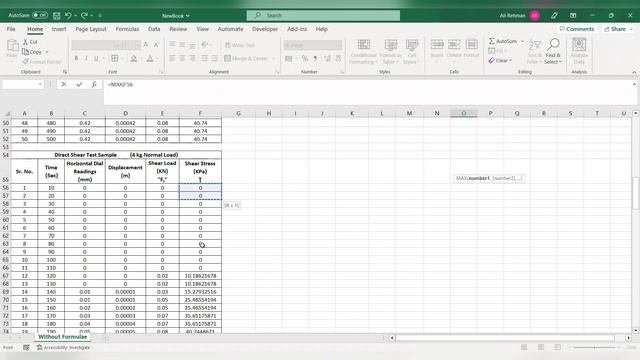Image resolution: width=640 pixels, height=360 pixels.
Task: Click the Insert Function fx icon
Action: [x=94, y=84]
